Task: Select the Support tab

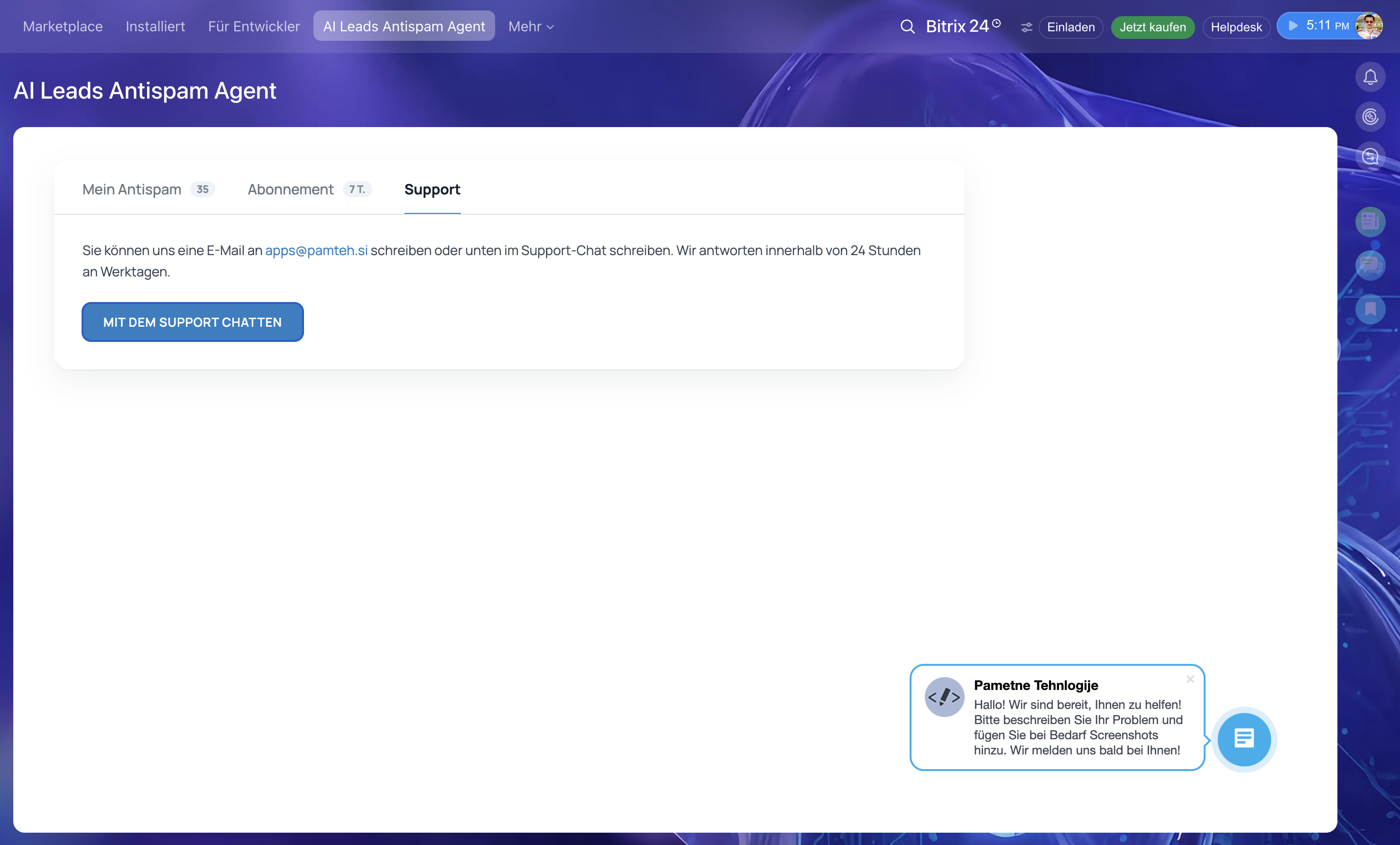Action: coord(432,189)
